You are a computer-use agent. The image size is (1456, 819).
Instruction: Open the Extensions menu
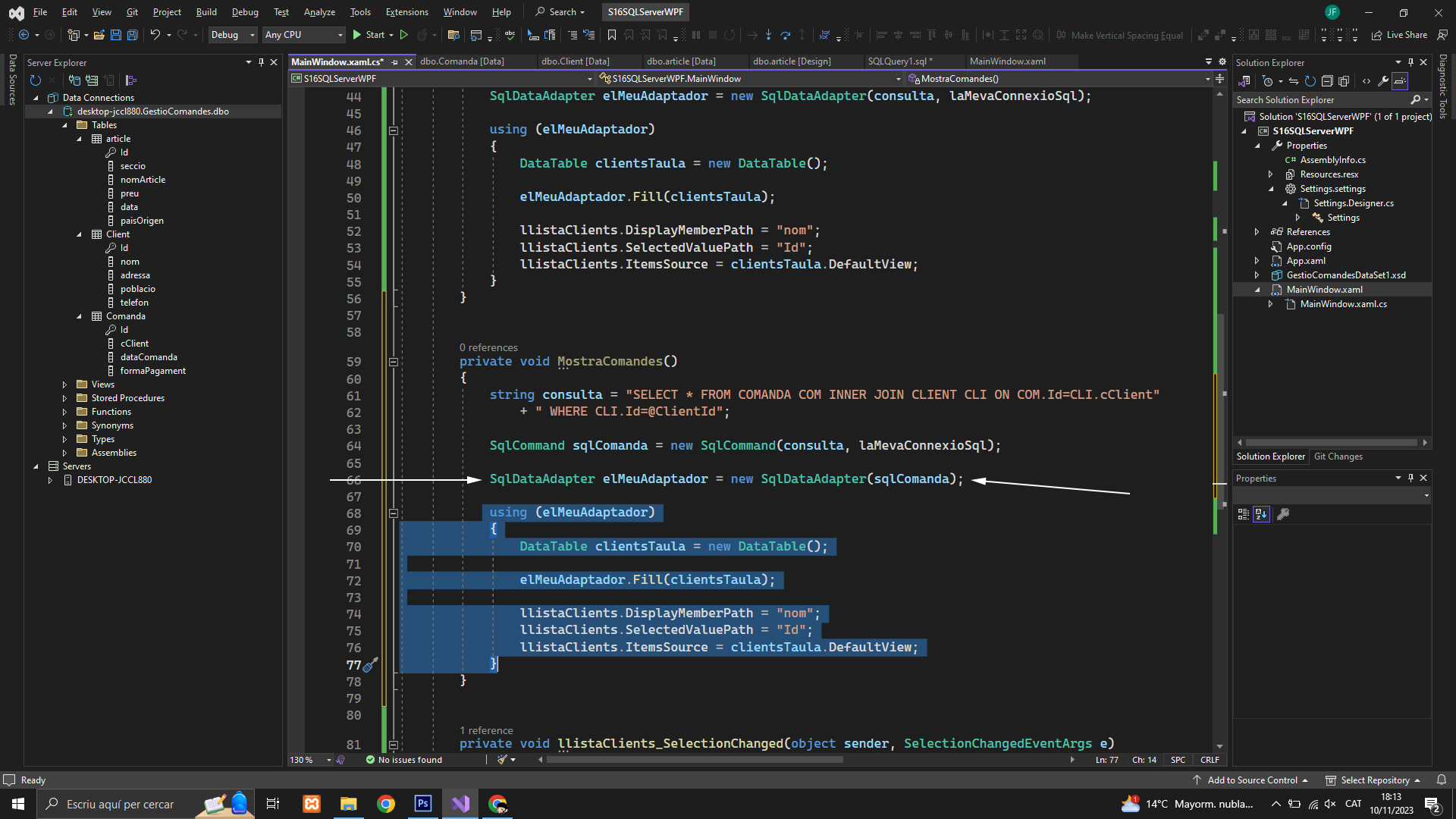406,12
